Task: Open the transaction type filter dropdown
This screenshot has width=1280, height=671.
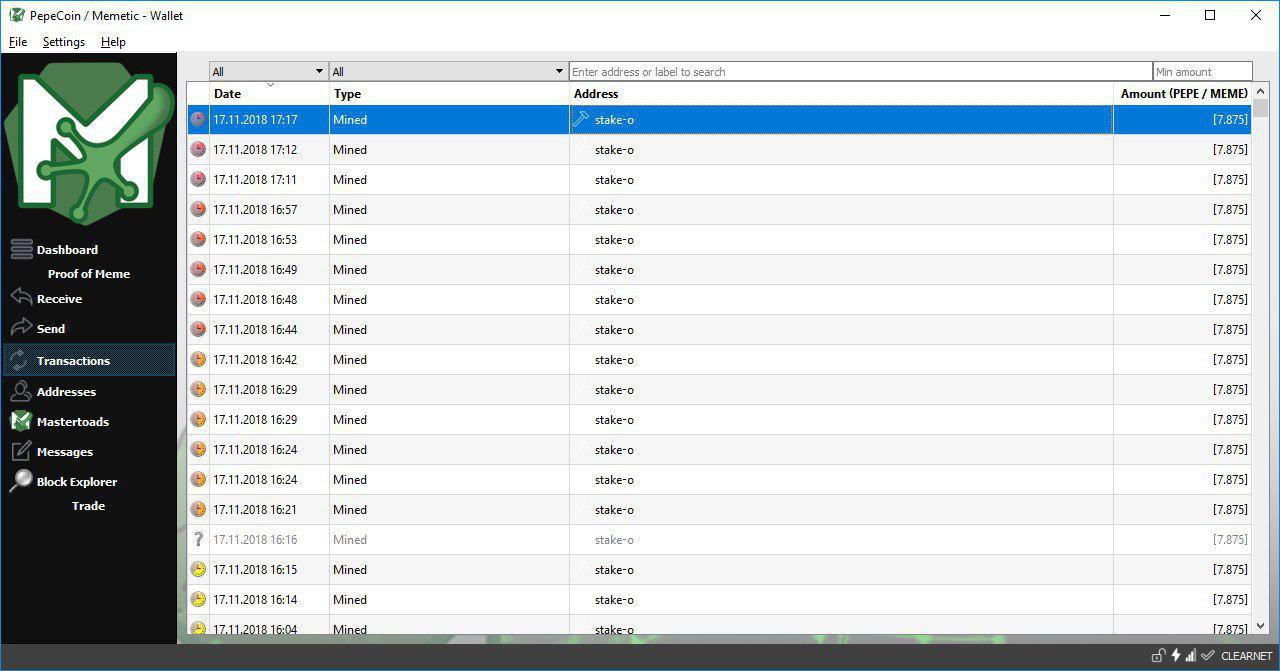Action: pos(448,71)
